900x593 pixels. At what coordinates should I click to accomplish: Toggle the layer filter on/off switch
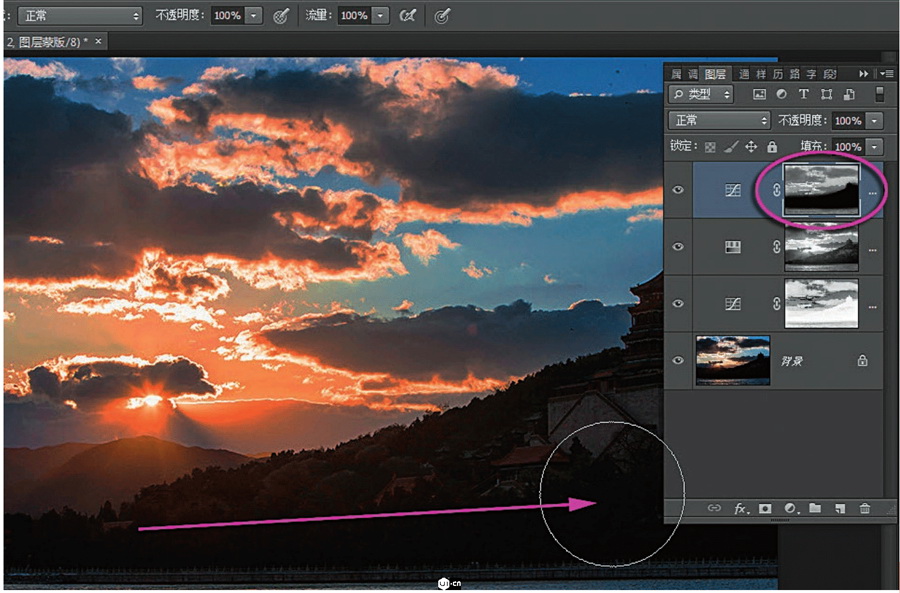[x=879, y=94]
